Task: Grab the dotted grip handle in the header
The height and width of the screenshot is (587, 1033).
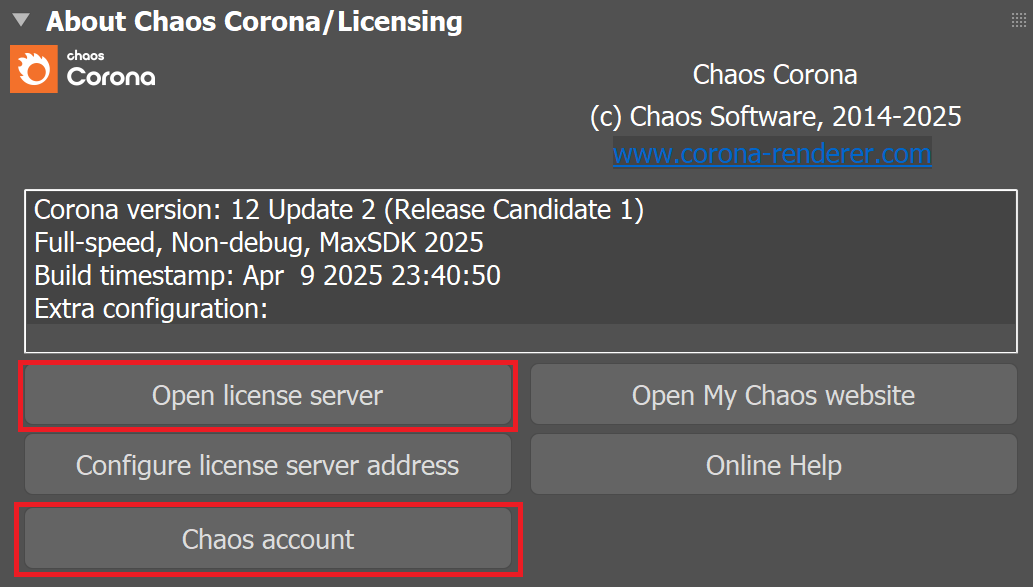Action: [x=1019, y=20]
